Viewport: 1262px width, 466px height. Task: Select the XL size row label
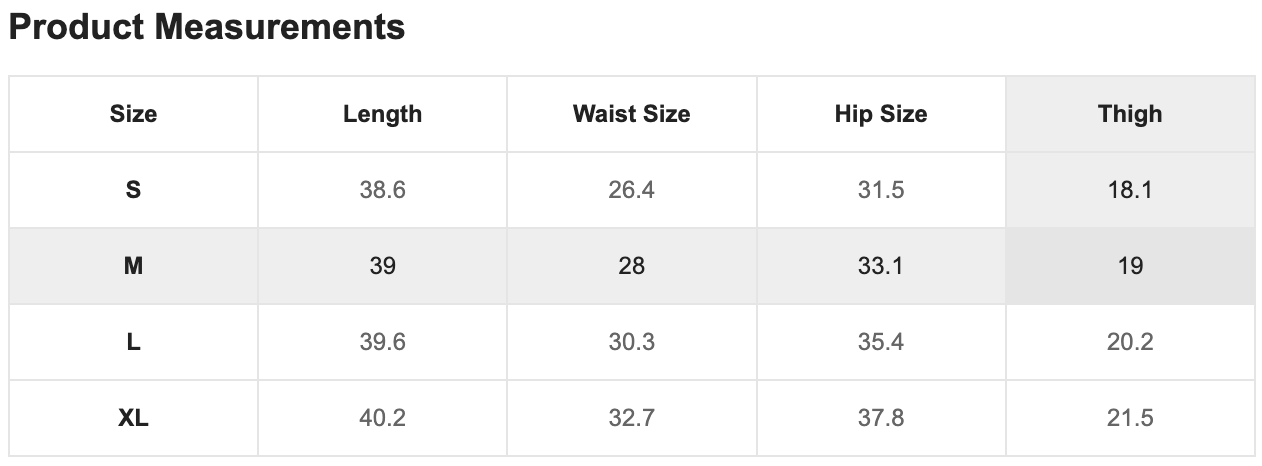(133, 418)
